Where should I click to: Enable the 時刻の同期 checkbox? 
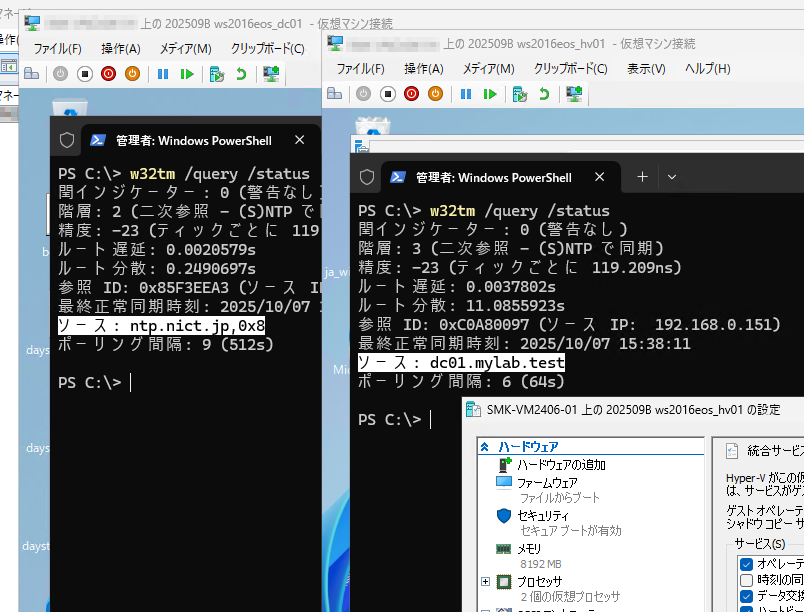point(746,580)
